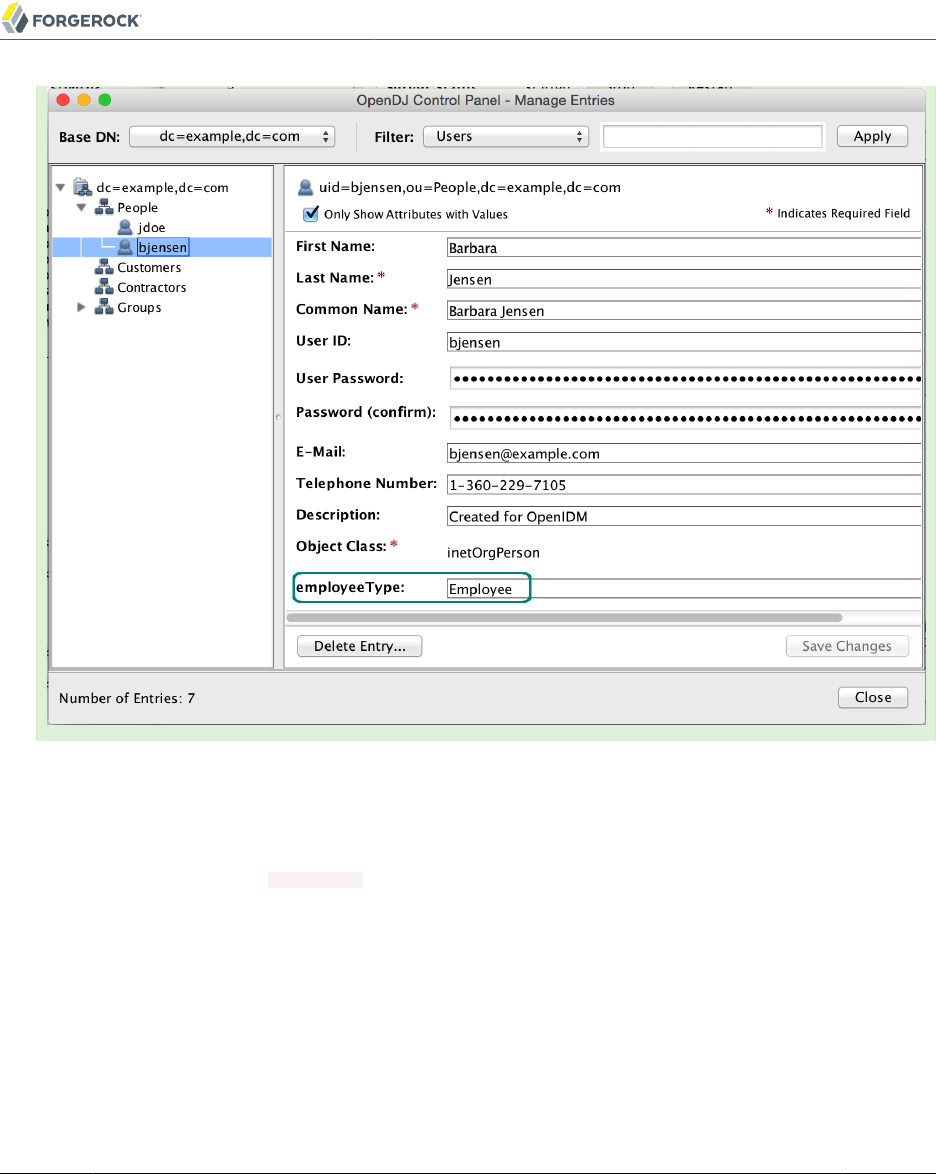Select the Customers entry in tree
This screenshot has height=1174, width=936.
149,267
